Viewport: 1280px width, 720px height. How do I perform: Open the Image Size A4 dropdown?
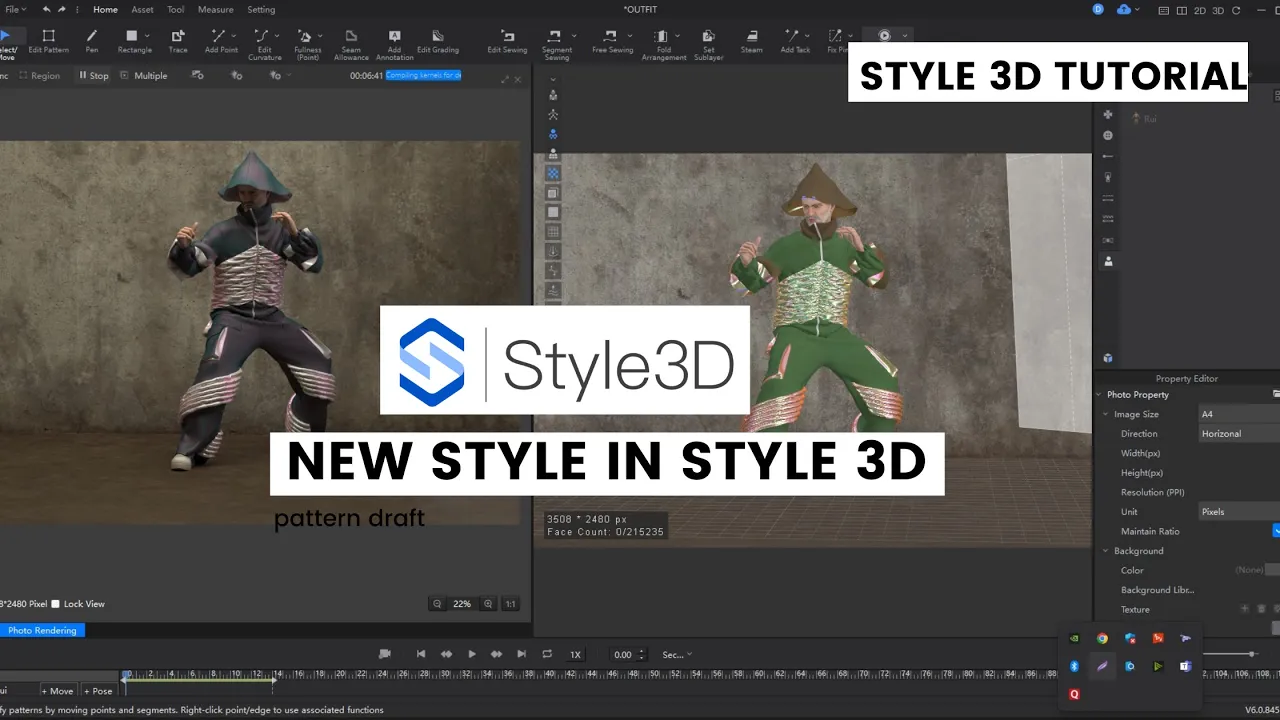[x=1239, y=414]
